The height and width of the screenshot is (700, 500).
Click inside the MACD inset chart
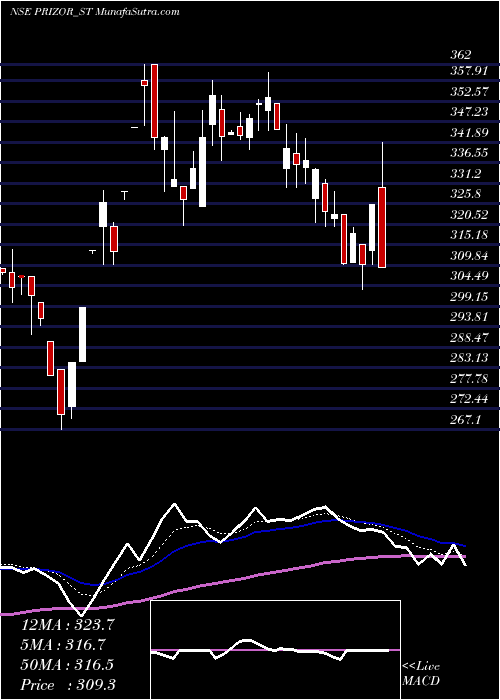(275, 650)
